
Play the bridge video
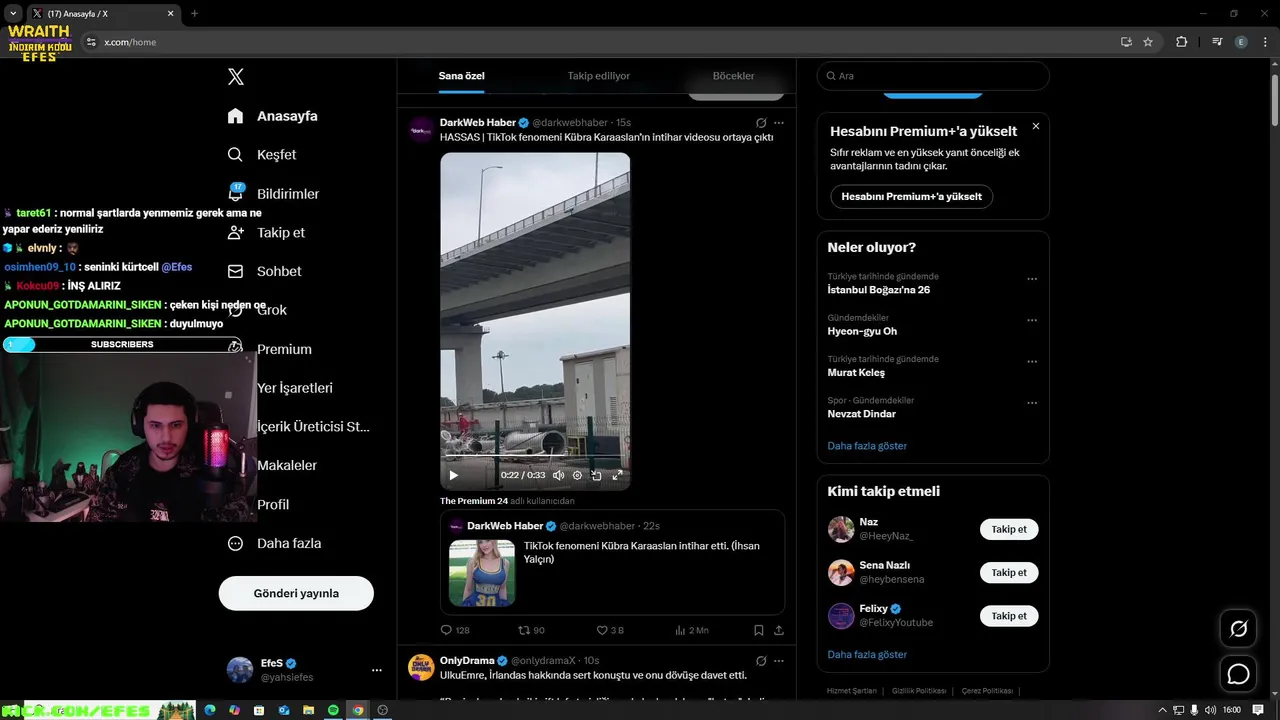click(x=453, y=475)
